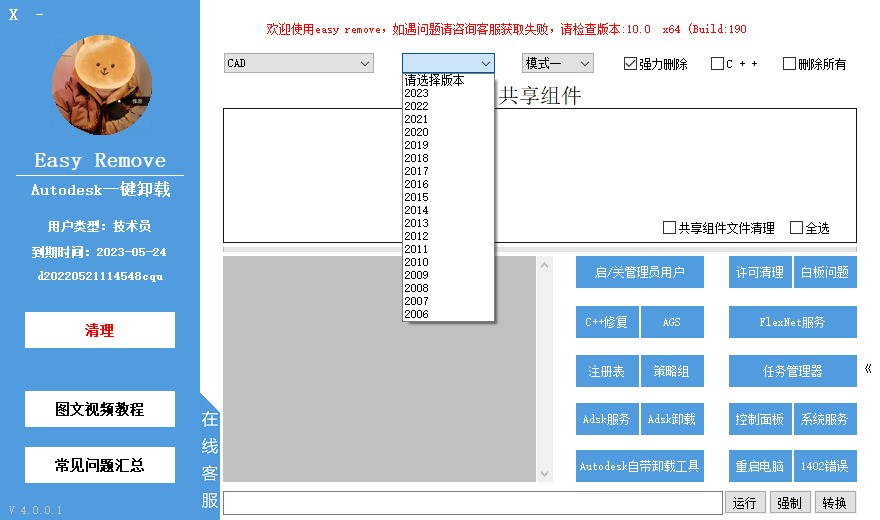Select 请选择版本 in the version list
Image resolution: width=880 pixels, height=520 pixels.
pos(448,80)
